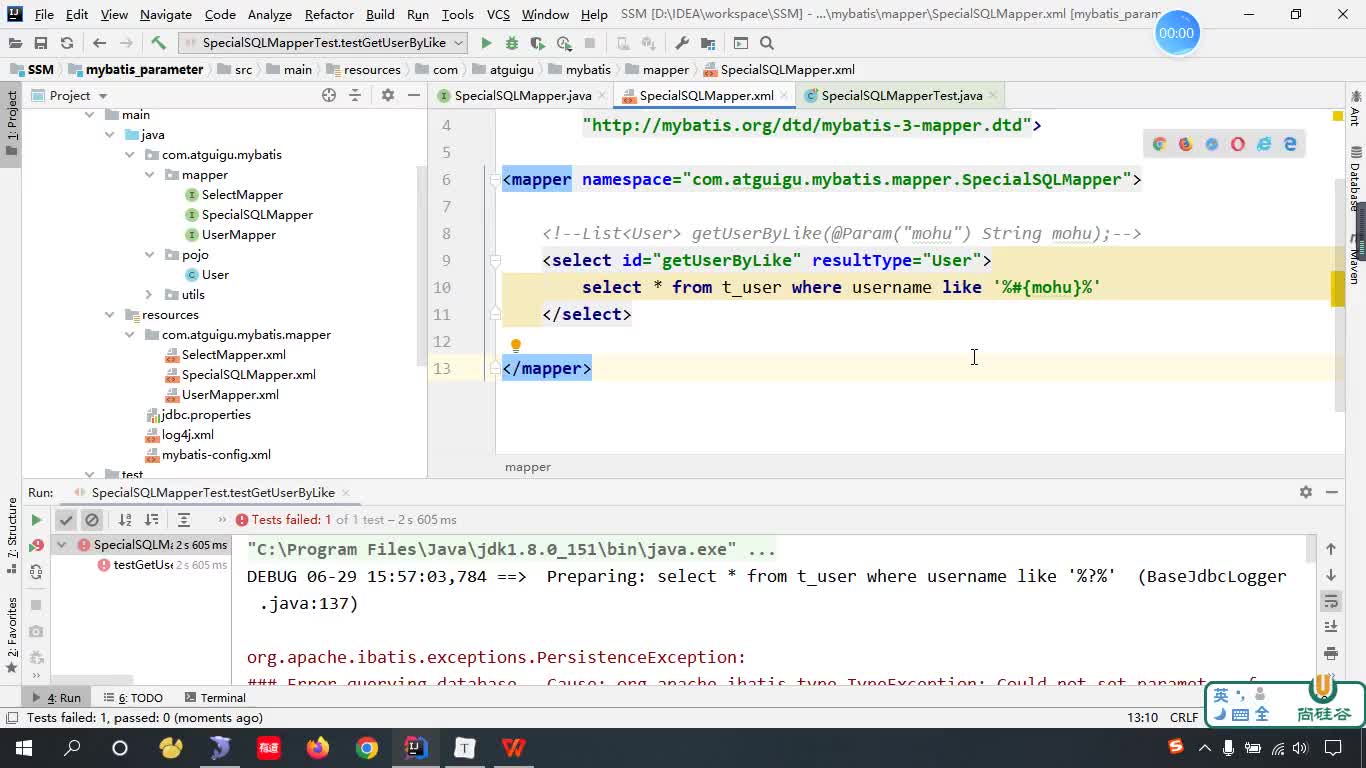Viewport: 1366px width, 768px height.
Task: Collapse the java folder node
Action: (x=109, y=135)
